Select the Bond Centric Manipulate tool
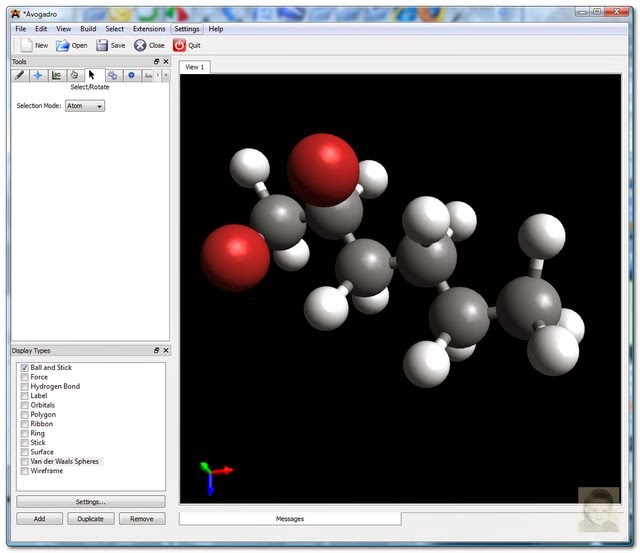 (56, 75)
